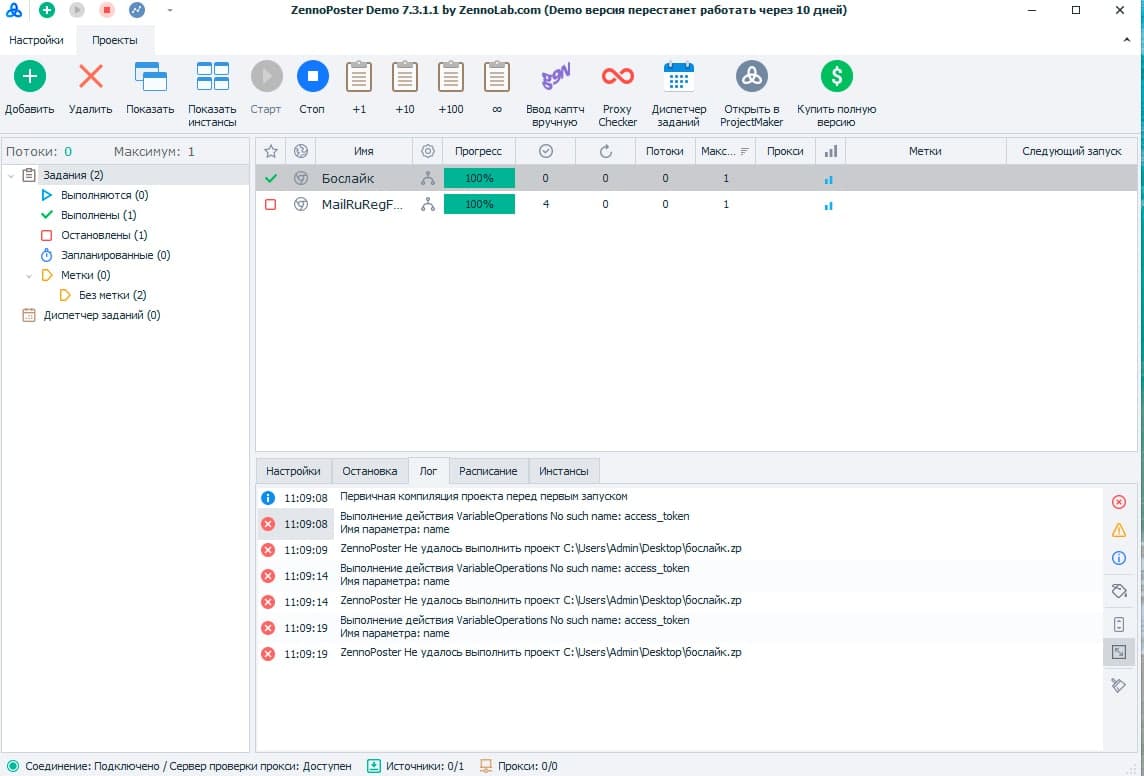Click the +10 clipboard icon

(x=404, y=76)
